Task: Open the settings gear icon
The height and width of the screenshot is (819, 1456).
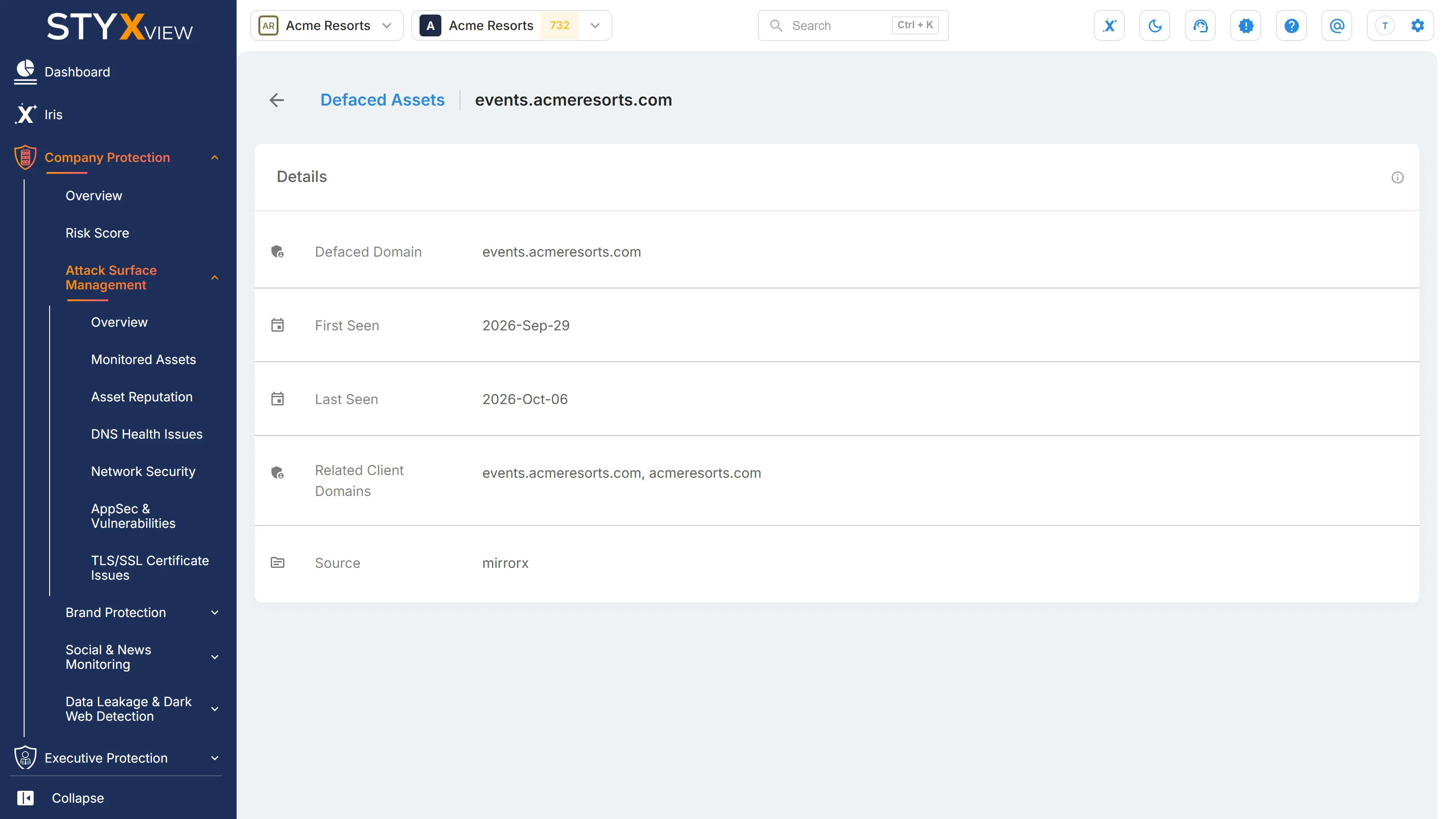Action: click(x=1418, y=25)
